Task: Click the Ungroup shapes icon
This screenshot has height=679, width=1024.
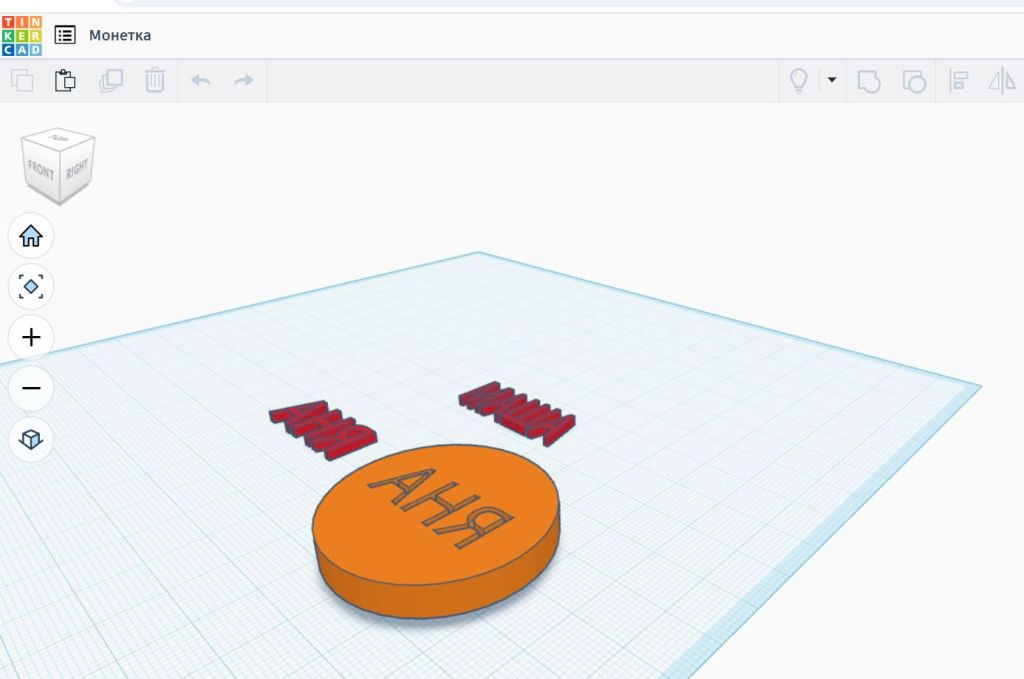Action: (914, 81)
